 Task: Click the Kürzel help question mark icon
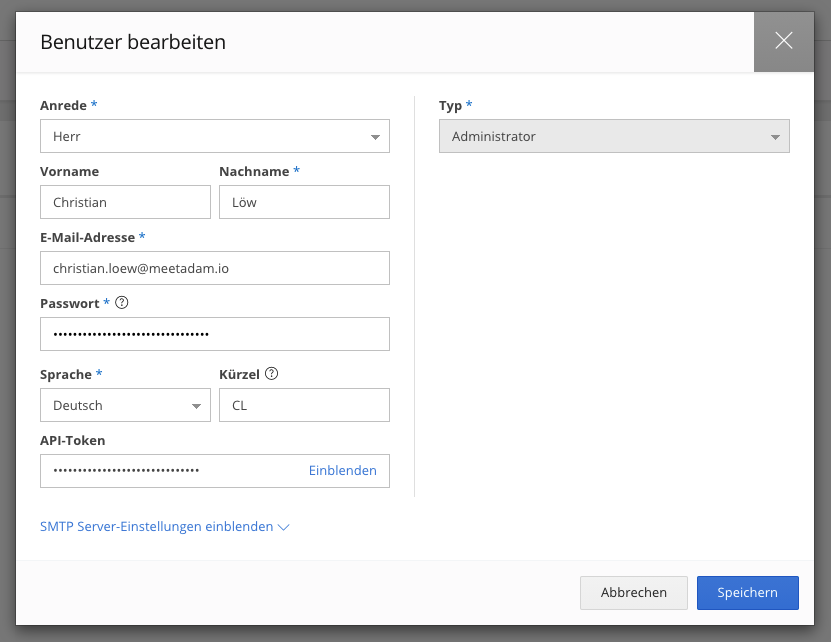point(271,374)
